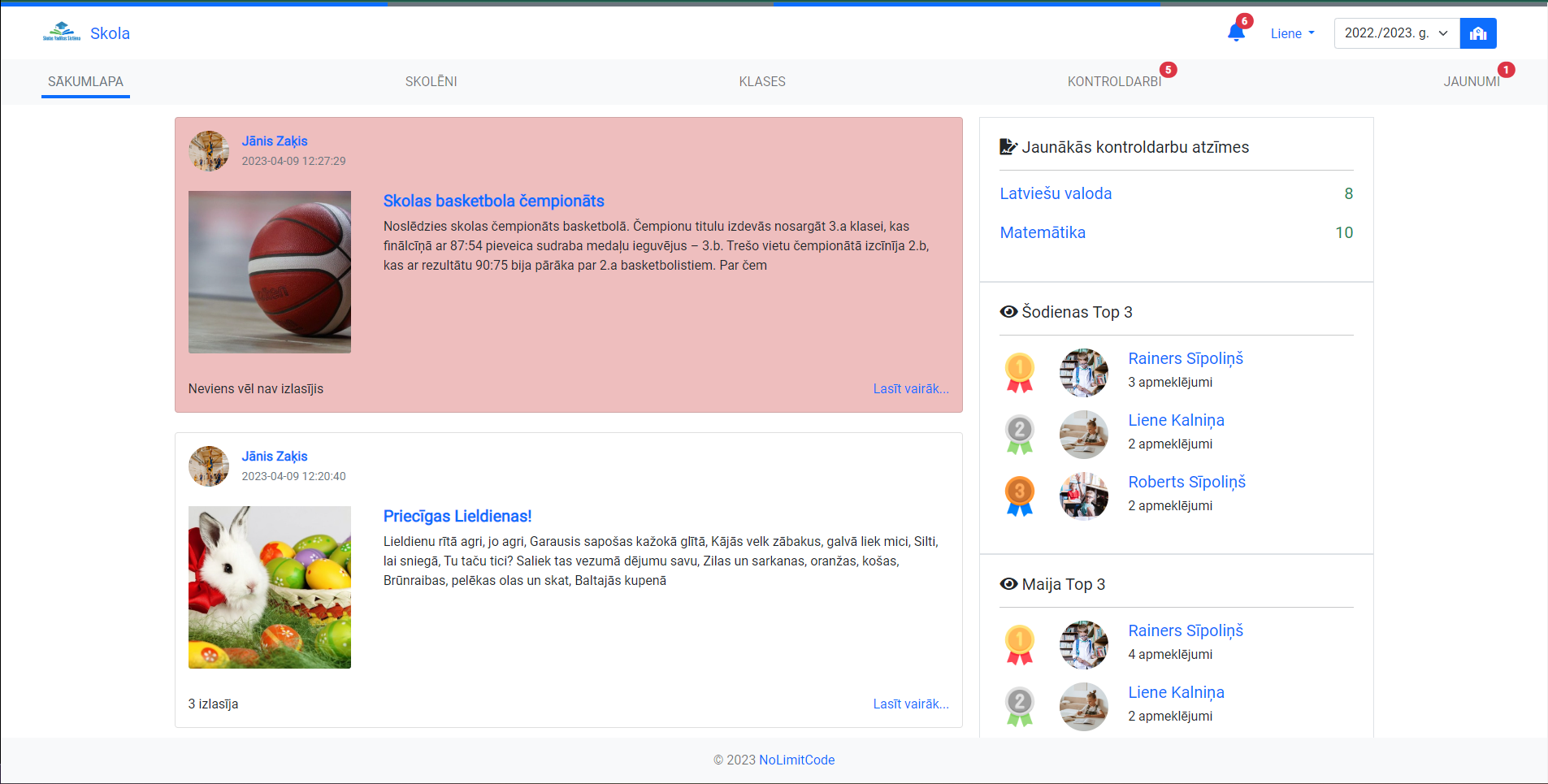Click the bronze third-place medal icon
Image resolution: width=1548 pixels, height=784 pixels.
point(1019,496)
